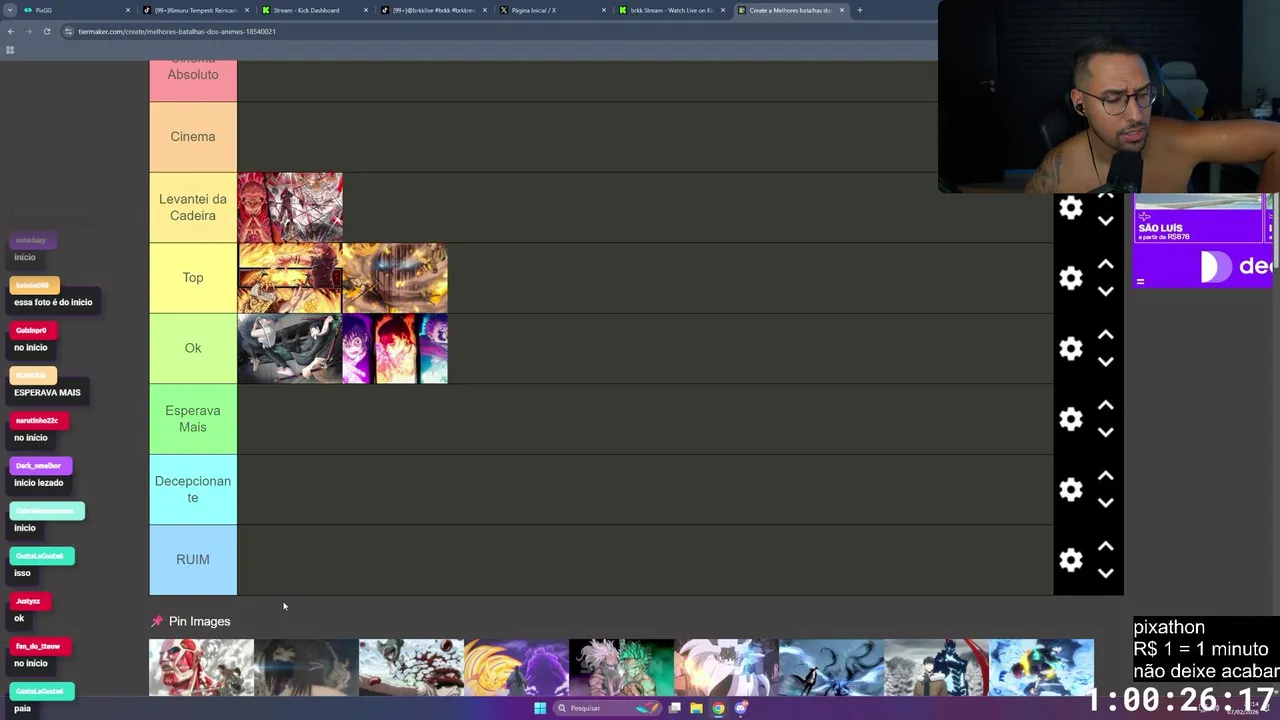Select the orange-and-purple battle image in pool
The image size is (1280, 720).
pyautogui.click(x=516, y=667)
